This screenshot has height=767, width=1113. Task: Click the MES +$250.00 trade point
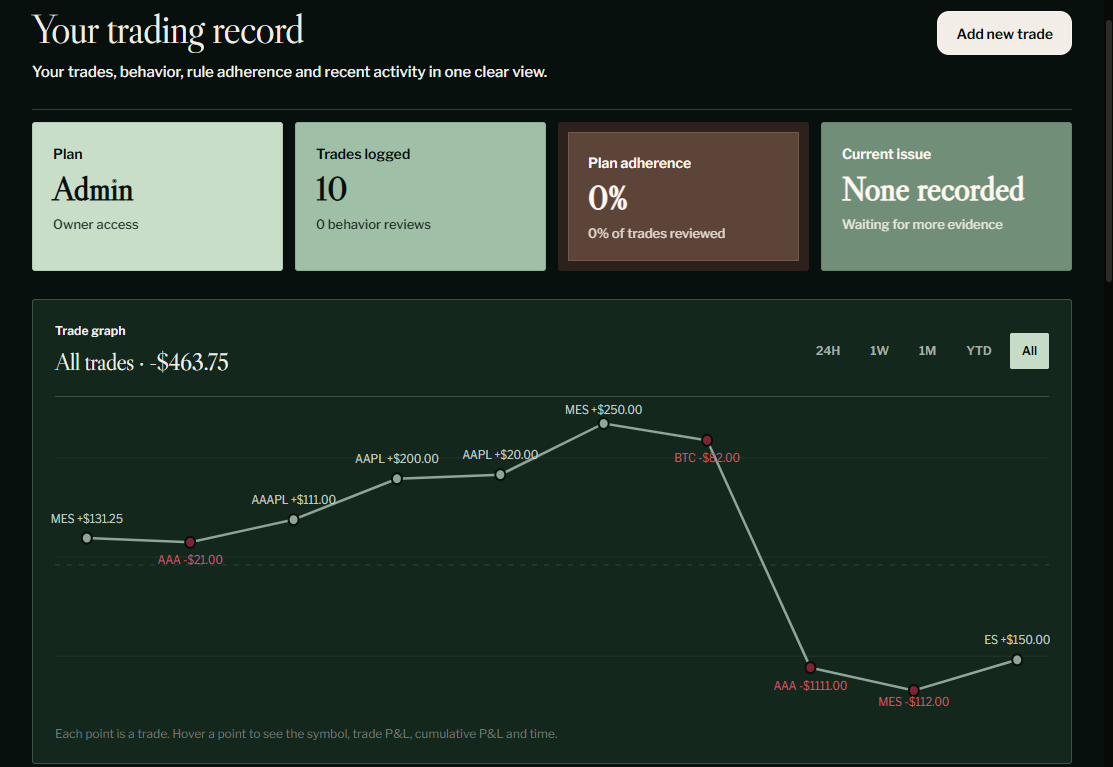click(603, 424)
